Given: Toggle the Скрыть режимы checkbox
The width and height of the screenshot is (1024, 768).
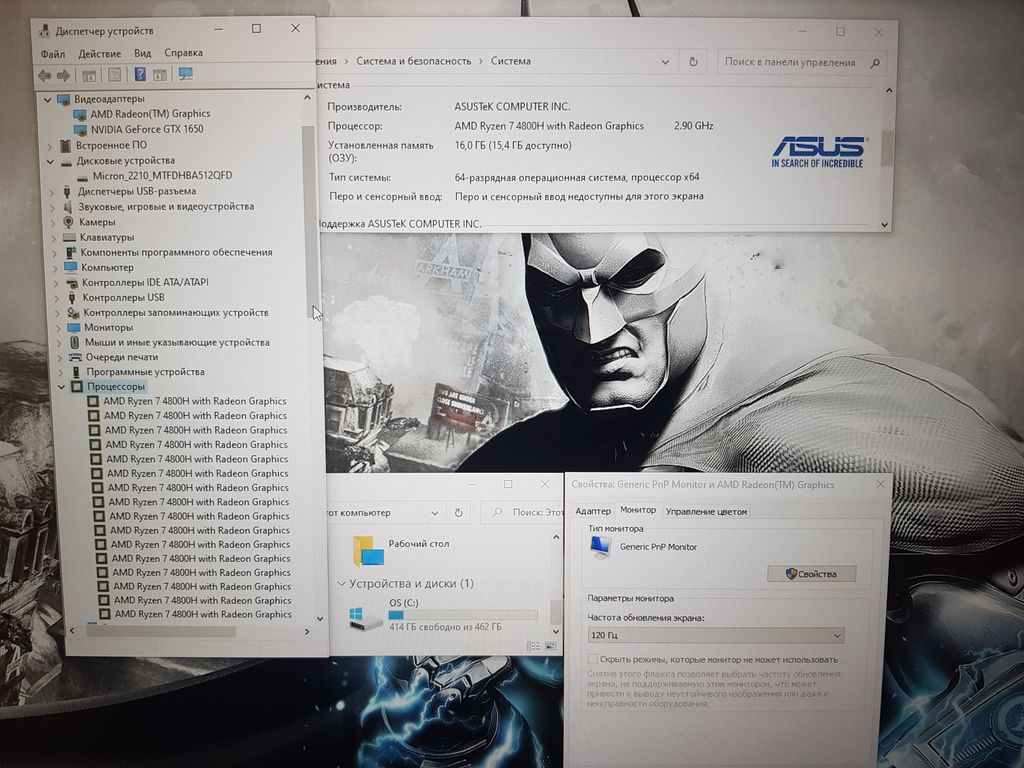Looking at the screenshot, I should [592, 659].
